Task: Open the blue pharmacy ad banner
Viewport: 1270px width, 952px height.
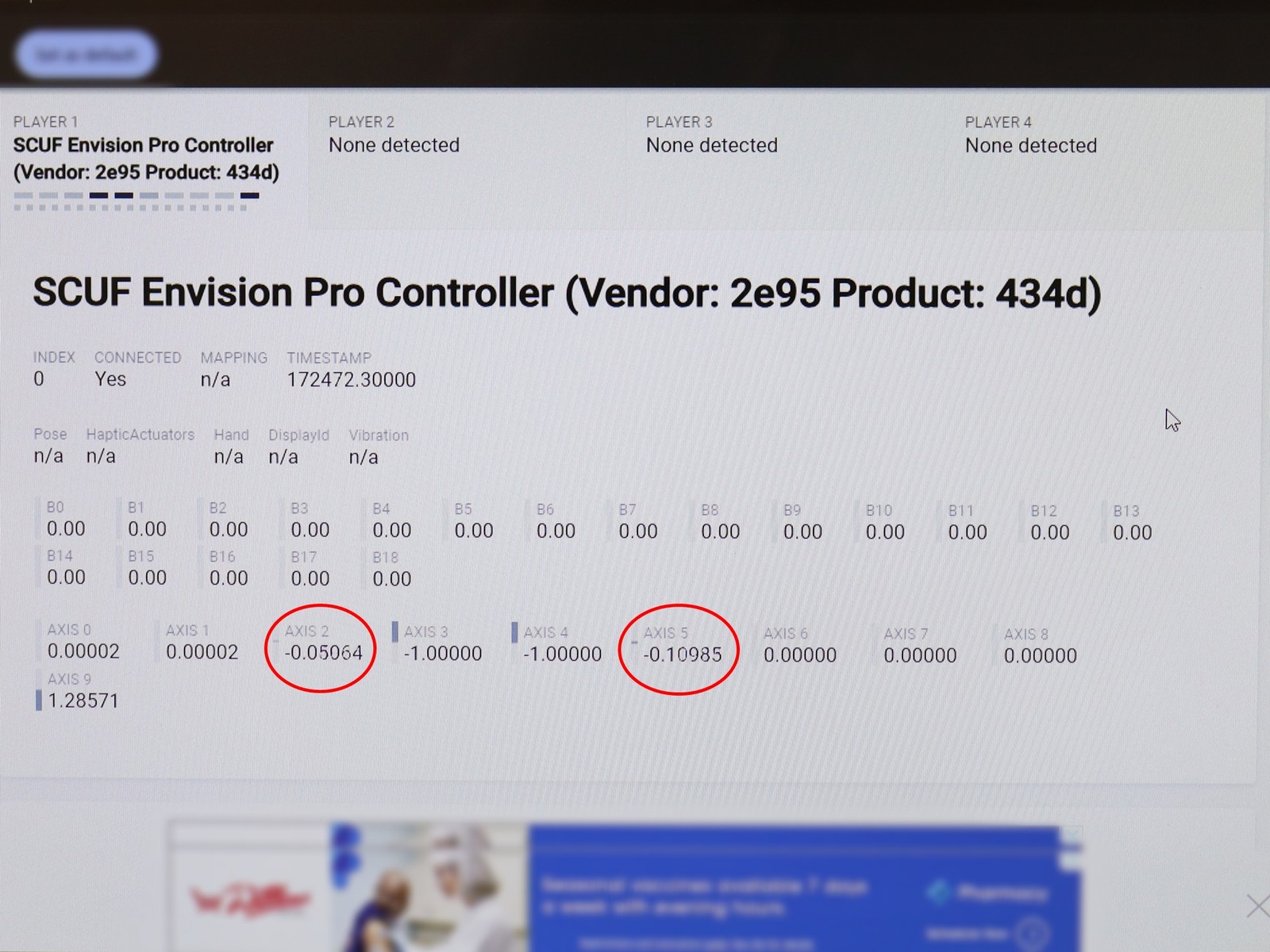Action: [x=625, y=887]
